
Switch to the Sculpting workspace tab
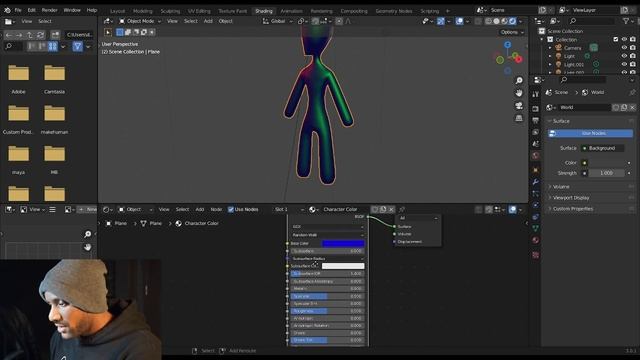pos(170,11)
